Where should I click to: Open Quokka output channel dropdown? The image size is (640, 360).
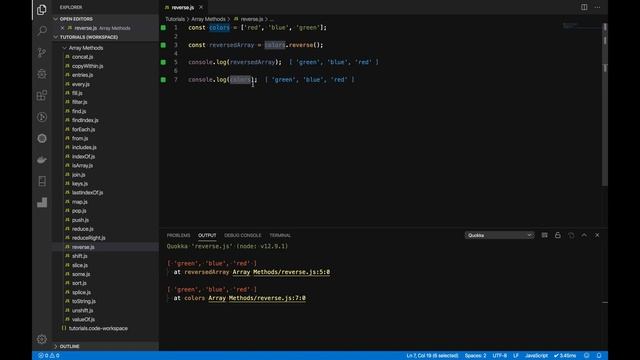click(500, 235)
